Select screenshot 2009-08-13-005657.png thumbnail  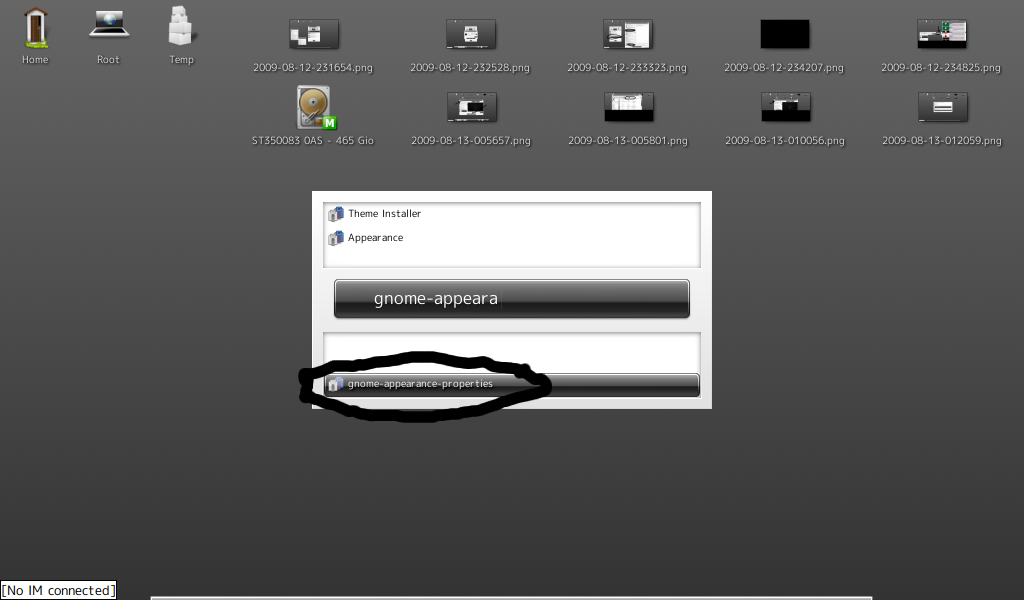coord(471,107)
